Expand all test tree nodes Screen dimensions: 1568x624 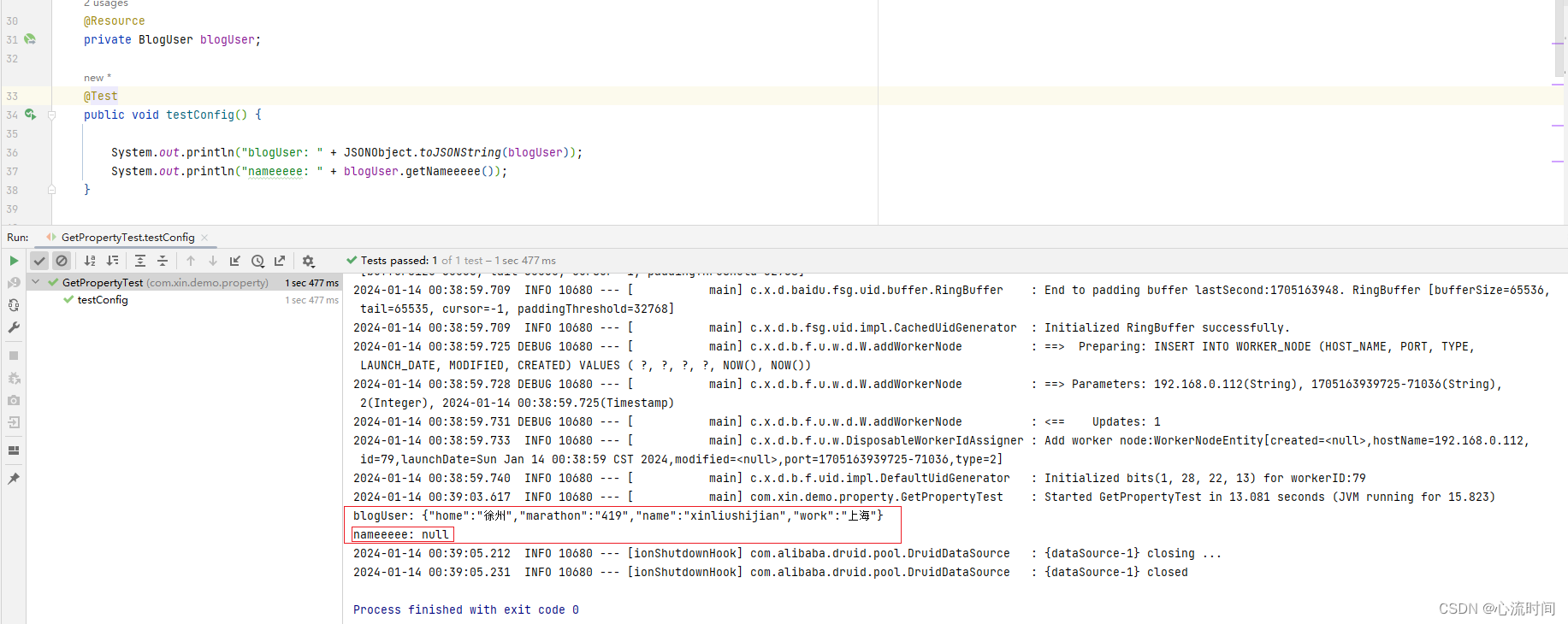click(x=140, y=261)
